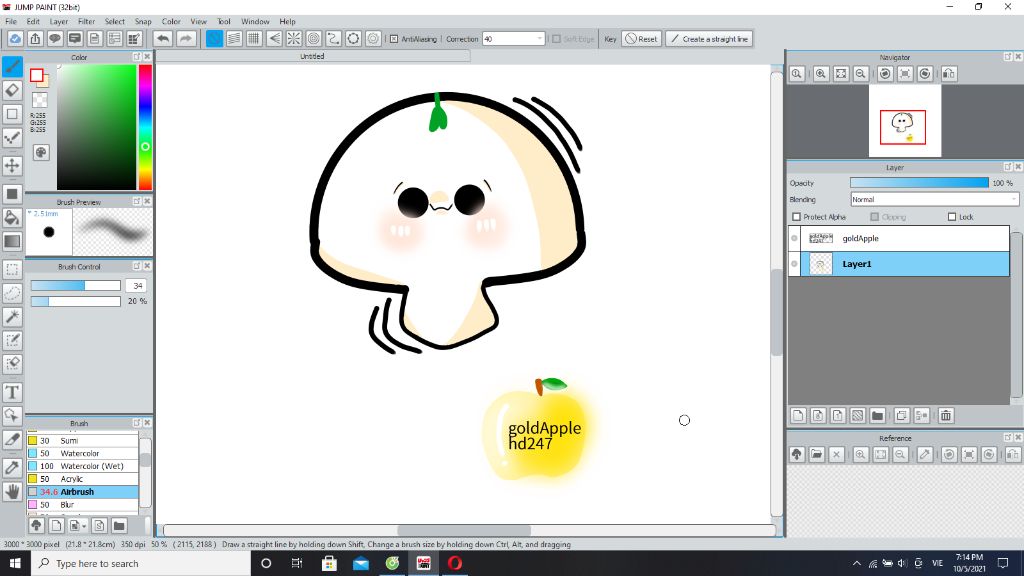Zoom out using the Navigator magnifier minus

coord(861,74)
